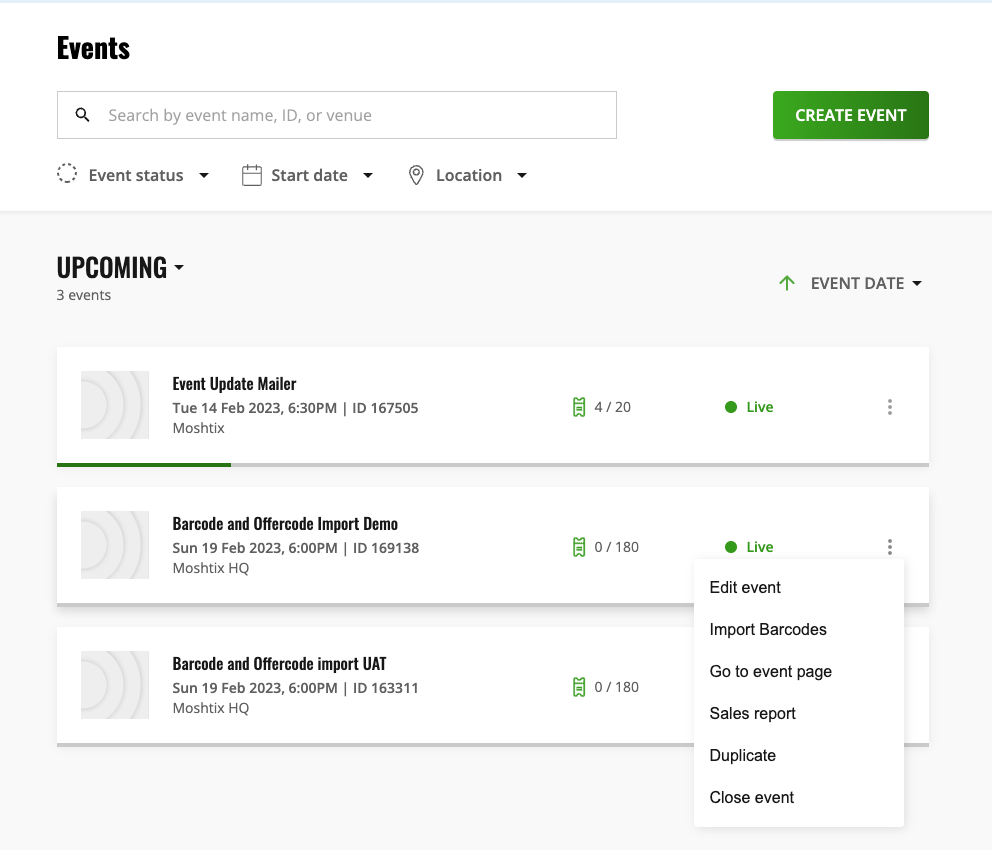Open the kebab menu for Event Update Mailer
Image resolution: width=992 pixels, height=850 pixels.
(889, 407)
